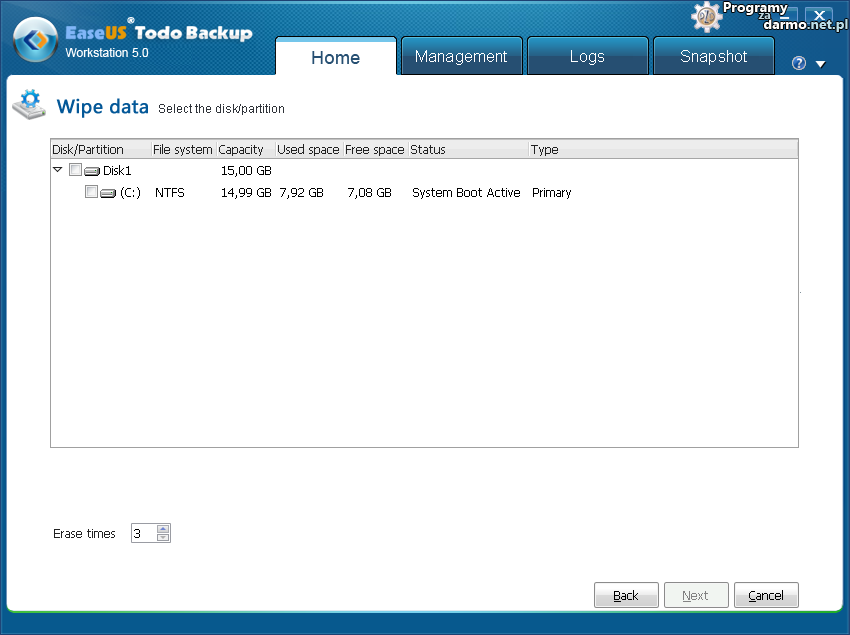This screenshot has width=850, height=635.
Task: Open help via the question mark icon
Action: 798,64
